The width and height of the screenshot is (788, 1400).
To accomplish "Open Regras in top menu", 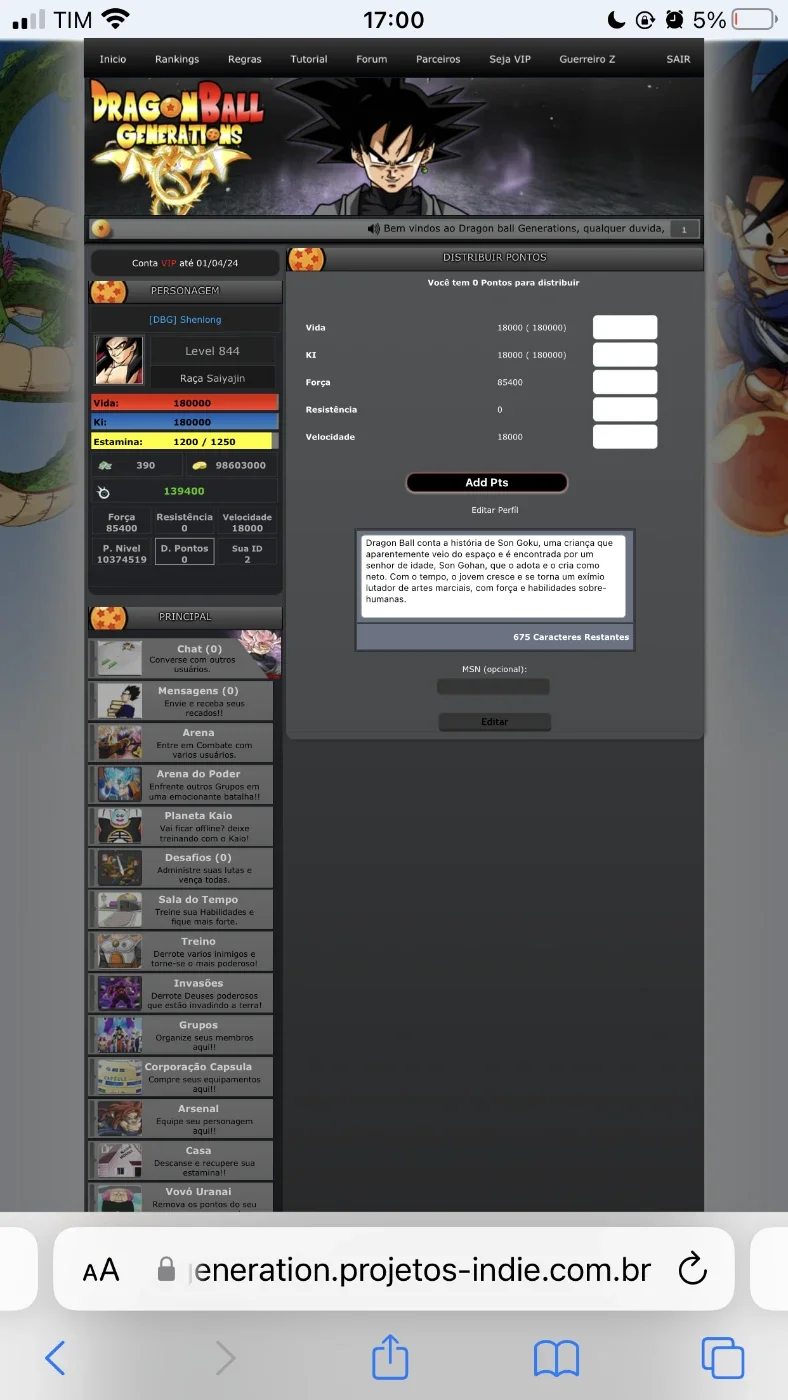I will point(245,59).
